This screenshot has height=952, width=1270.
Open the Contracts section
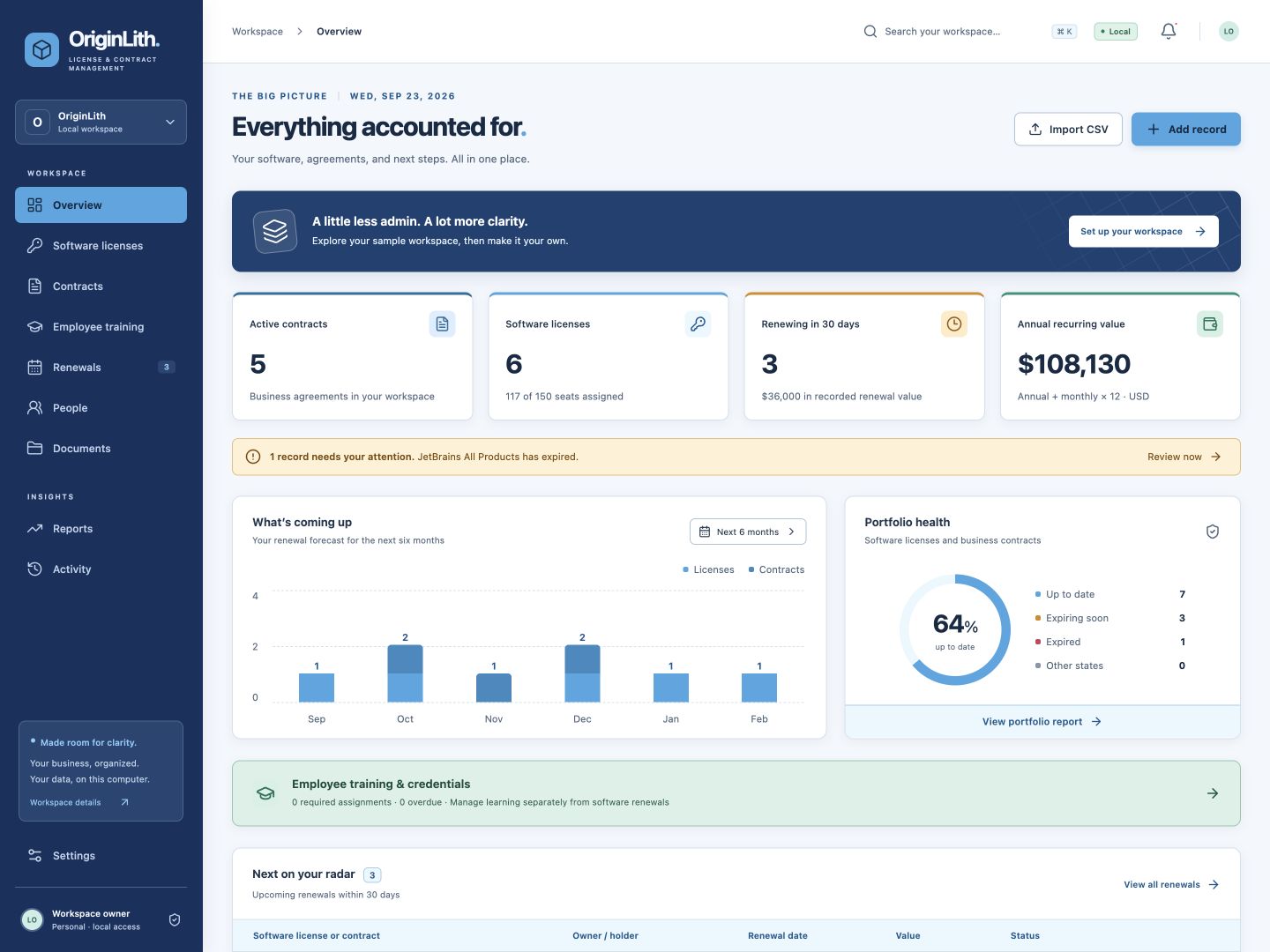pos(101,286)
